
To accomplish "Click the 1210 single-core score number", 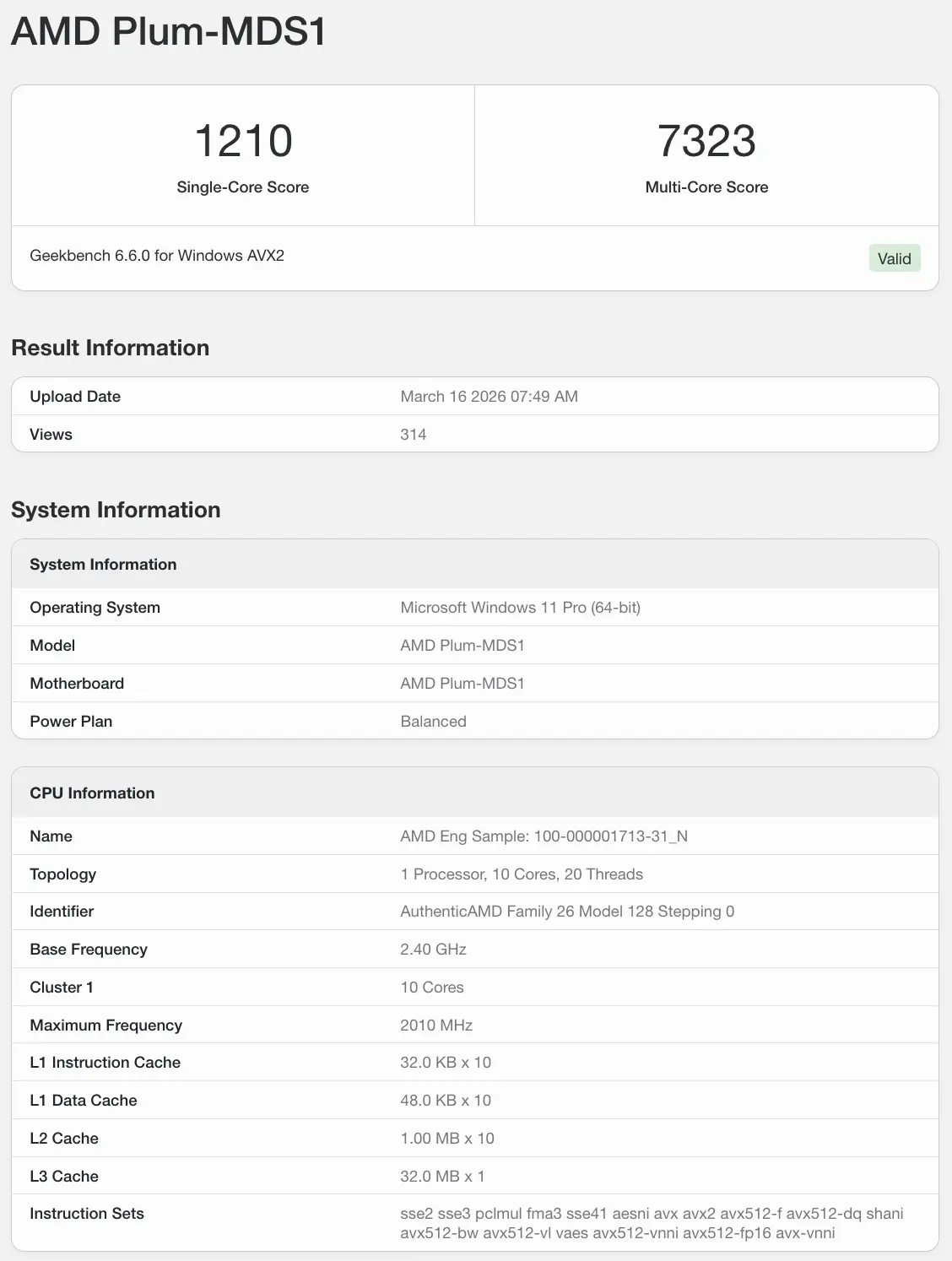I will pyautogui.click(x=243, y=141).
